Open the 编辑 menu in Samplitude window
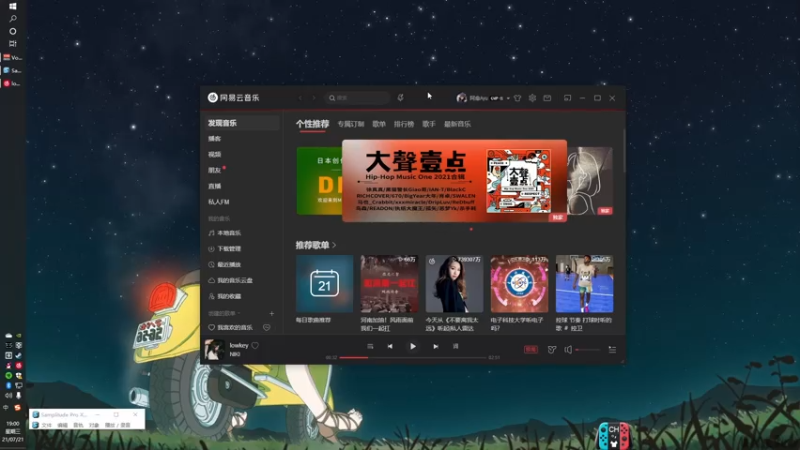The height and width of the screenshot is (450, 800). pyautogui.click(x=62, y=425)
